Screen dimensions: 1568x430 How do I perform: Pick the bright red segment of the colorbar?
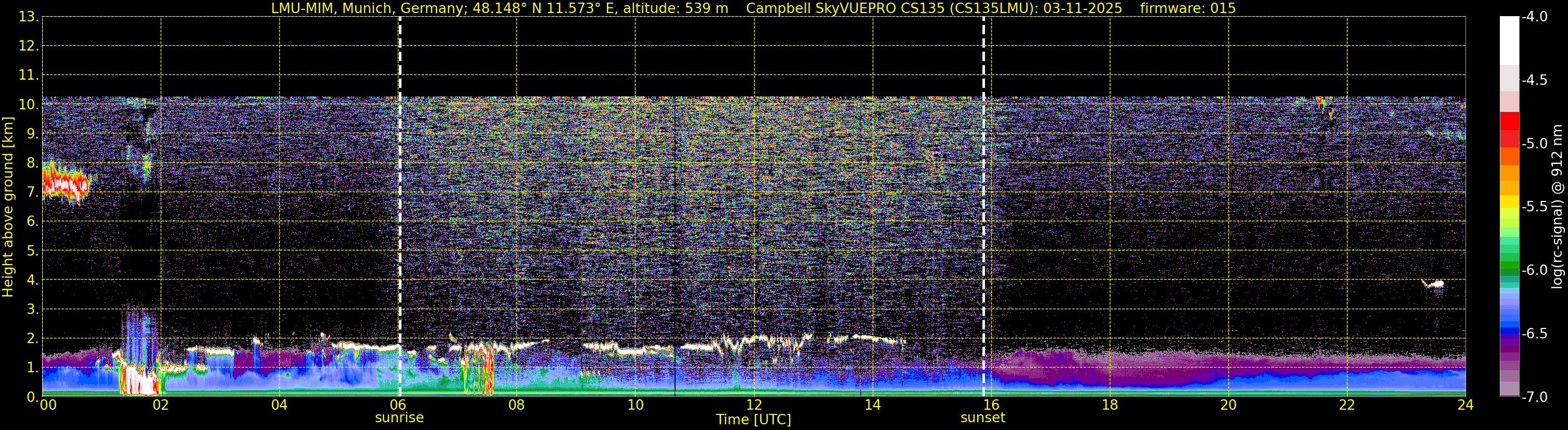click(x=1510, y=121)
